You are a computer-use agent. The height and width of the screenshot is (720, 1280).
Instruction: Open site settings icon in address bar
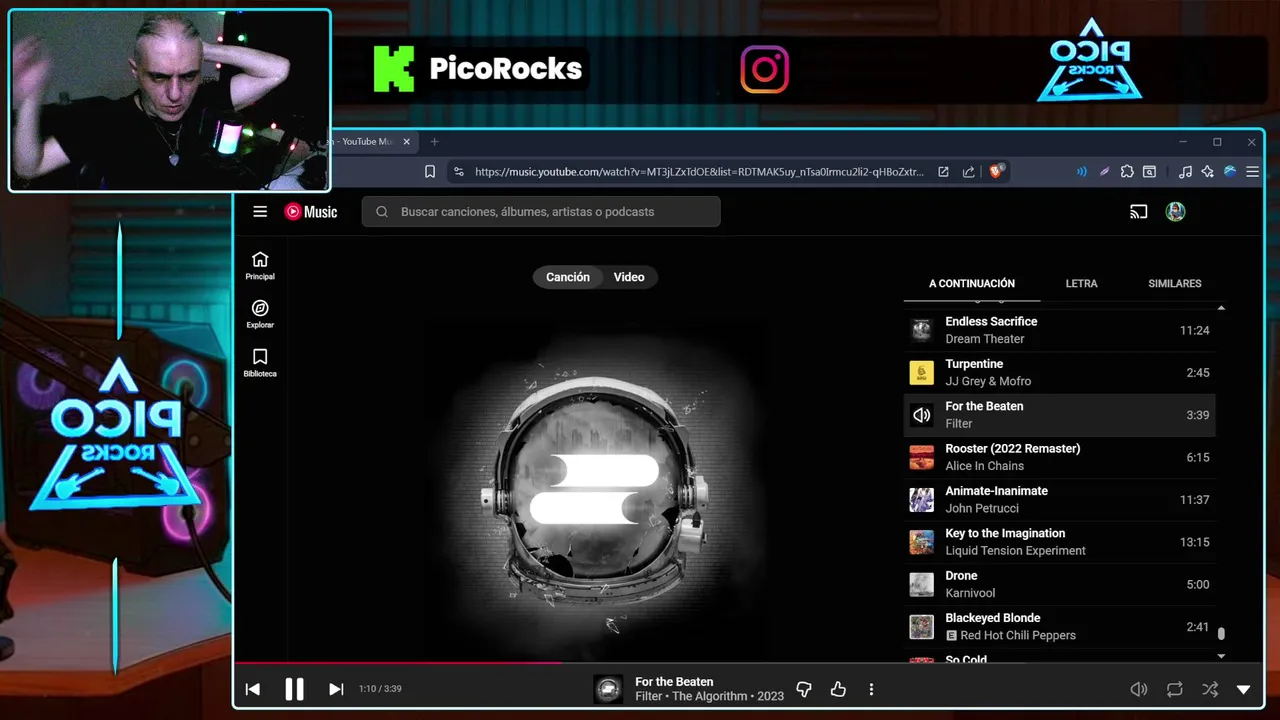tap(459, 172)
